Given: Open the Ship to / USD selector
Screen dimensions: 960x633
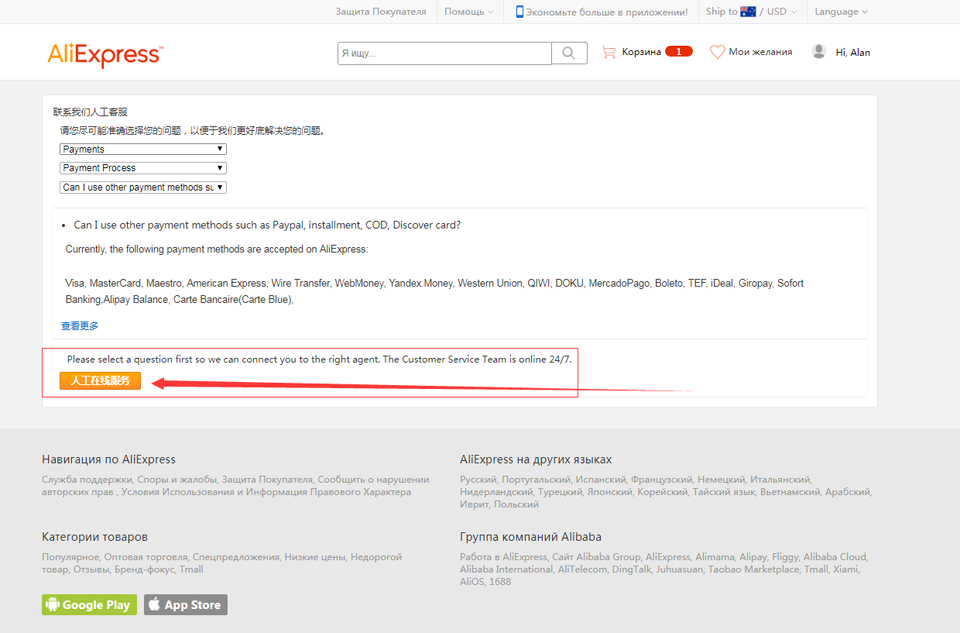Looking at the screenshot, I should [x=751, y=12].
